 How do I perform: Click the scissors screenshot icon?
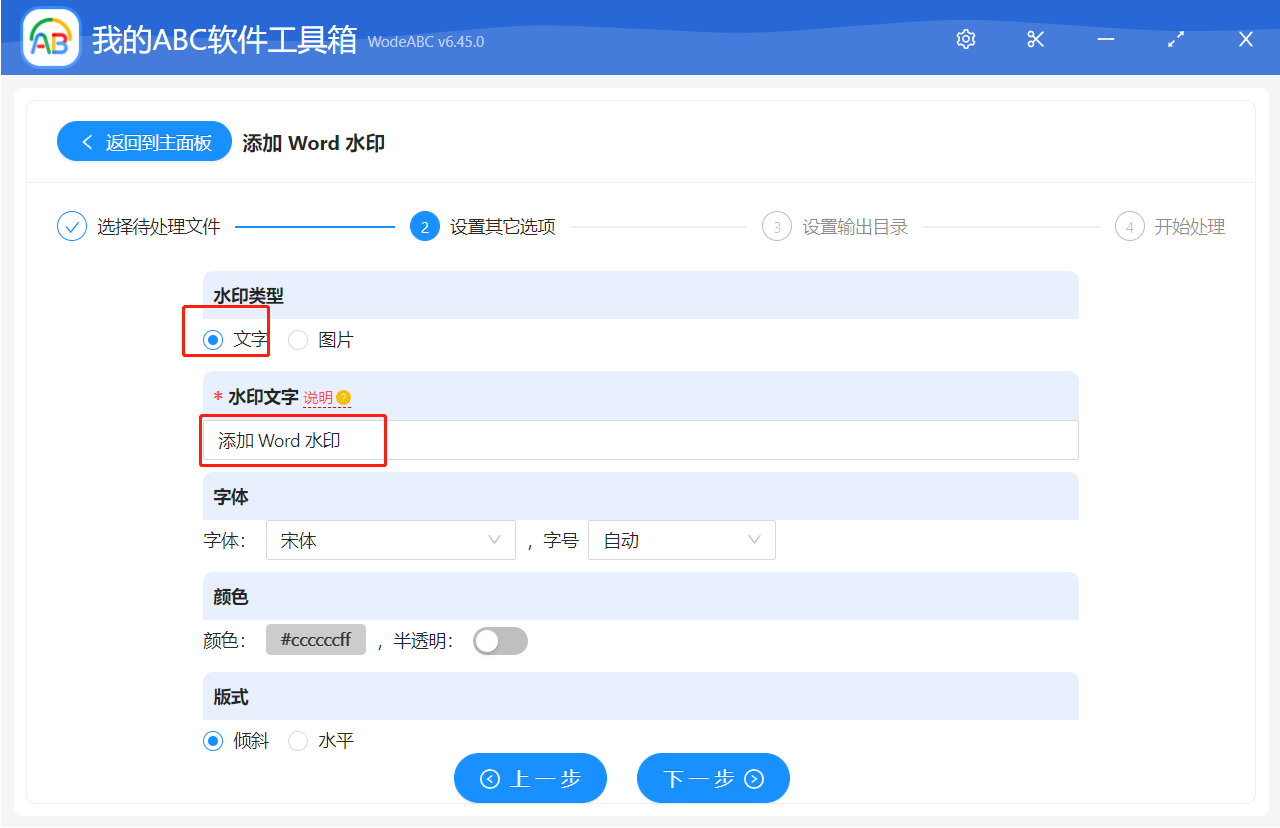[1035, 39]
